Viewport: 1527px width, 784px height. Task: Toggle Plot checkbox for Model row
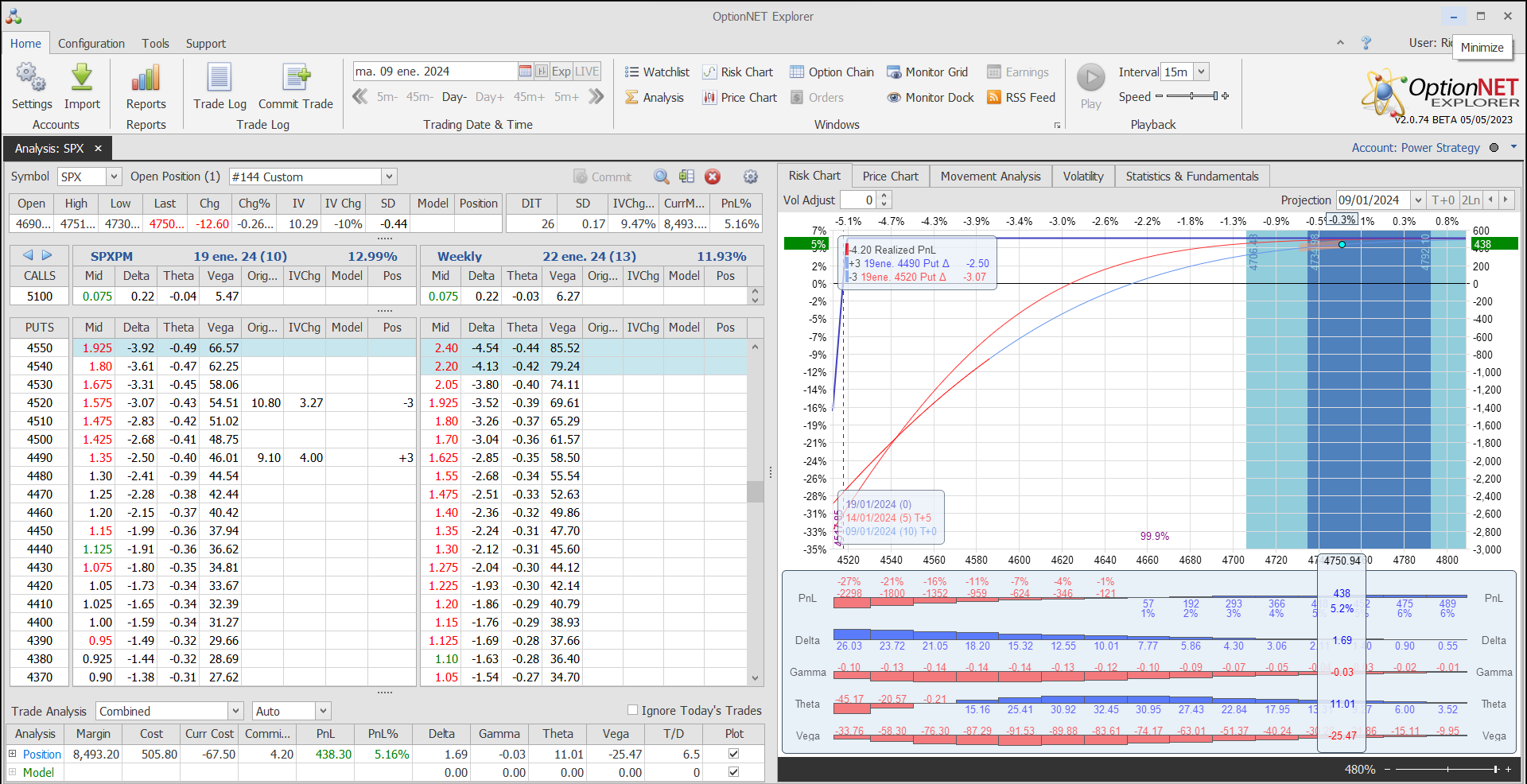pos(733,772)
